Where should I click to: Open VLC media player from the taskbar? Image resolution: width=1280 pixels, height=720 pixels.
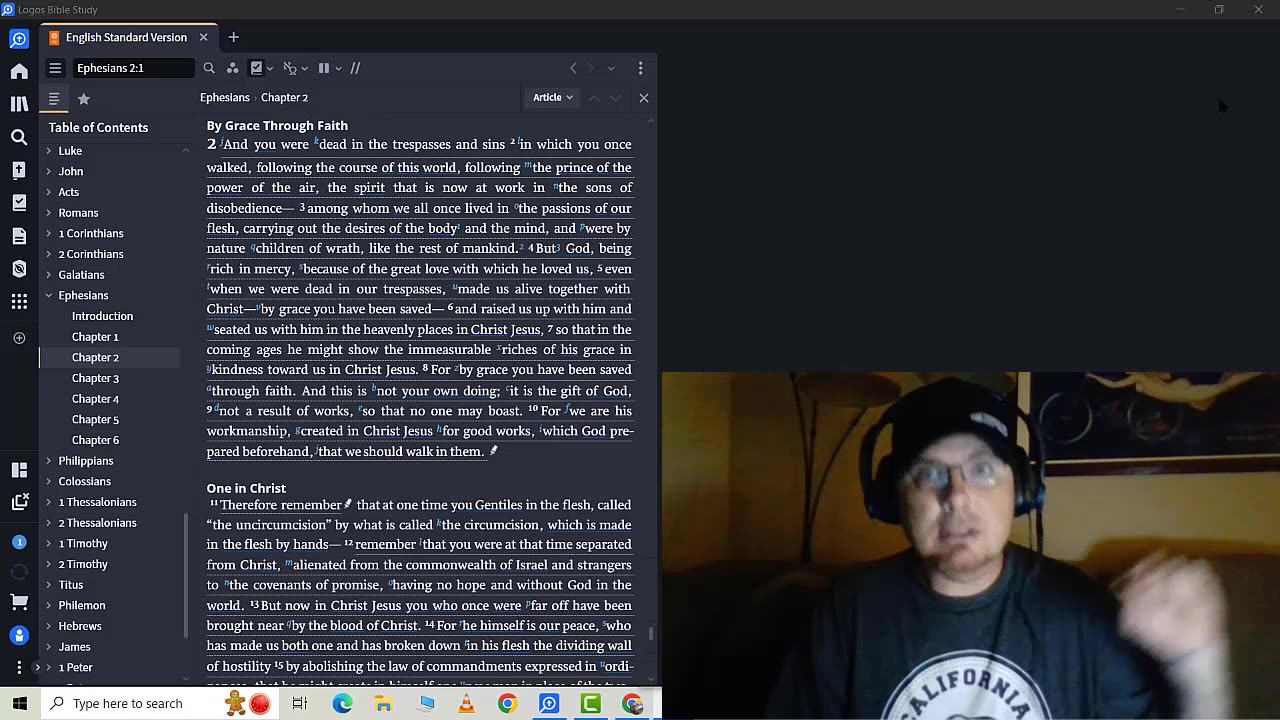(x=466, y=704)
